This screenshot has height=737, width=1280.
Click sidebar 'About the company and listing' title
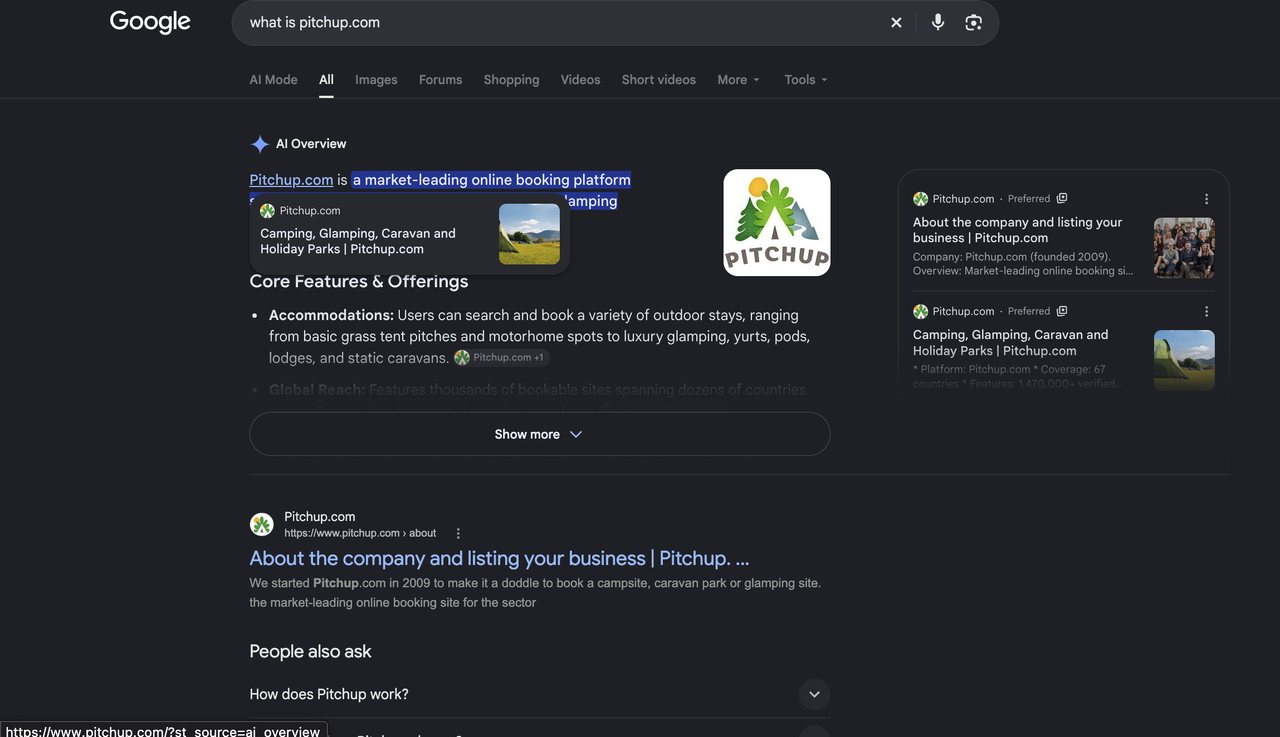[1018, 230]
